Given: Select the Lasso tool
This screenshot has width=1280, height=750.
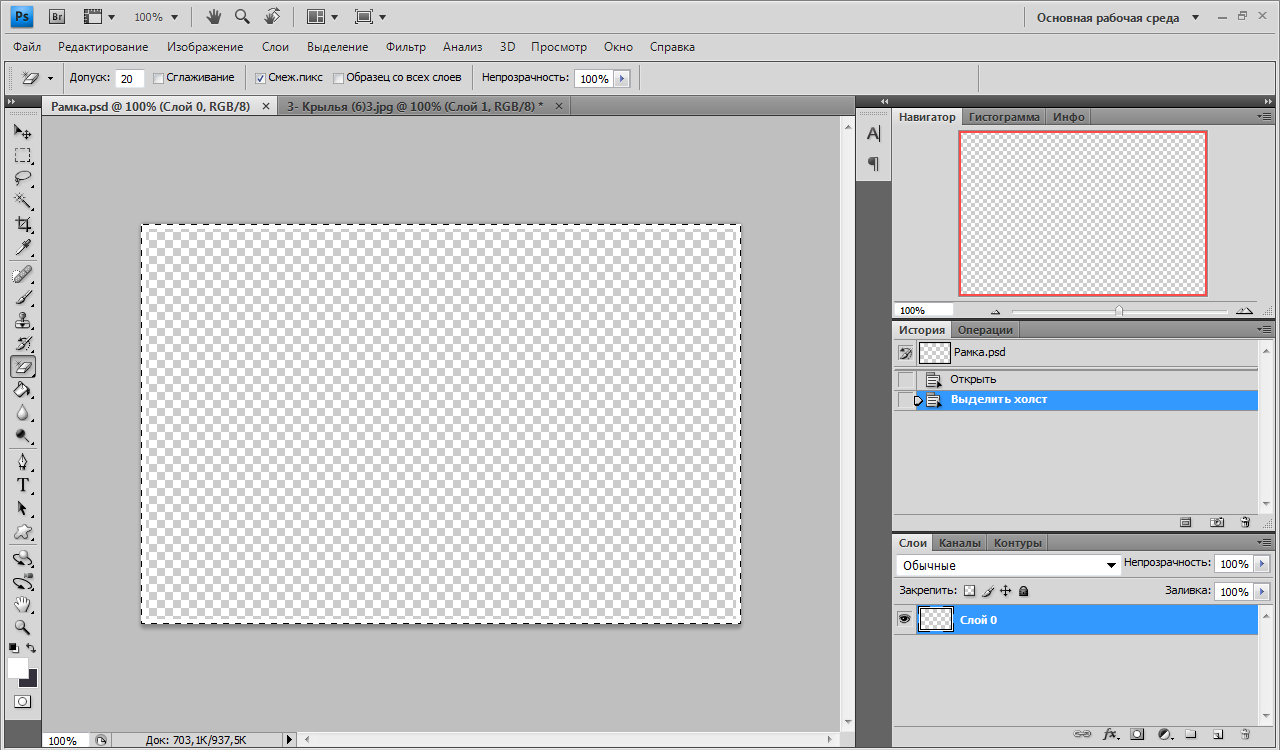Looking at the screenshot, I should pyautogui.click(x=22, y=179).
